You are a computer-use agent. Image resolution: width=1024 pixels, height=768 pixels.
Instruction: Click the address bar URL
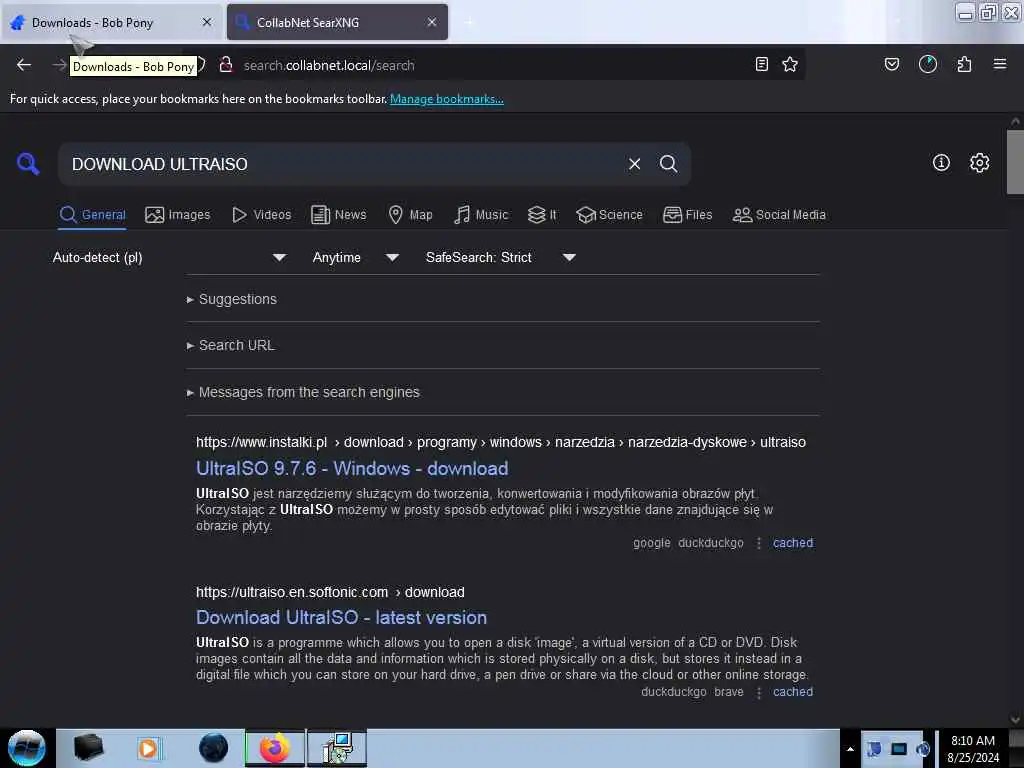[328, 65]
